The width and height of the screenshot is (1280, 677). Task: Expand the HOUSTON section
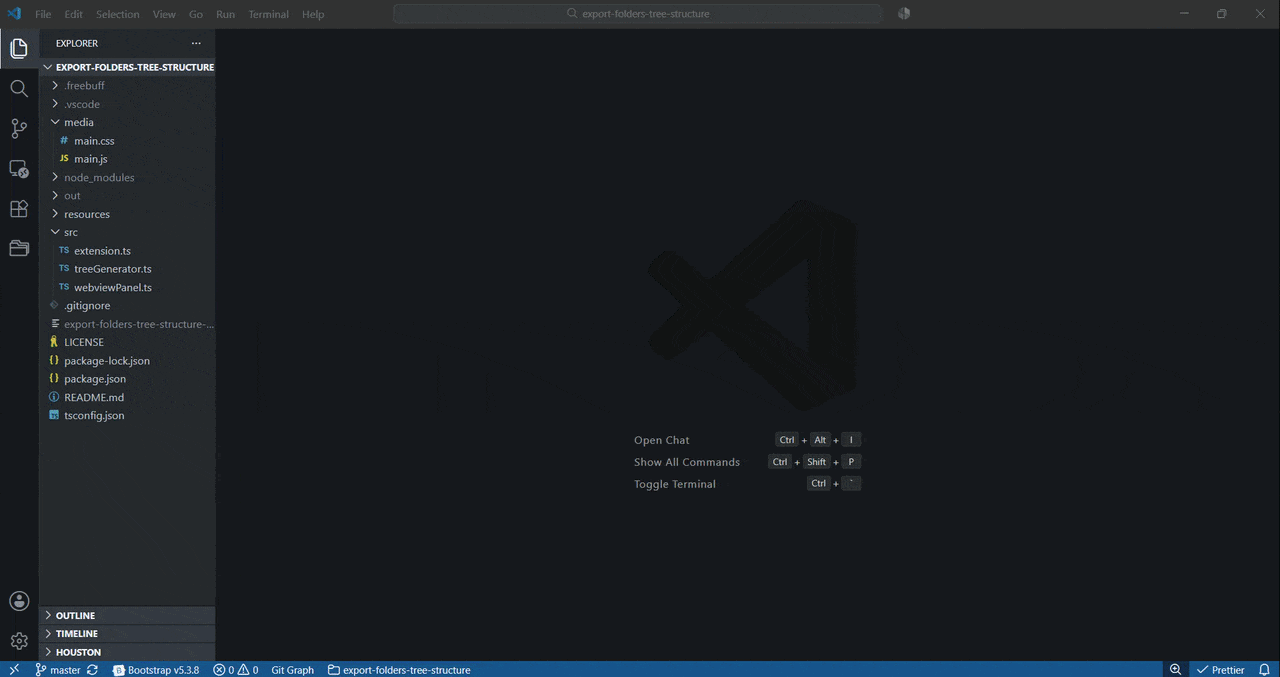(x=127, y=652)
